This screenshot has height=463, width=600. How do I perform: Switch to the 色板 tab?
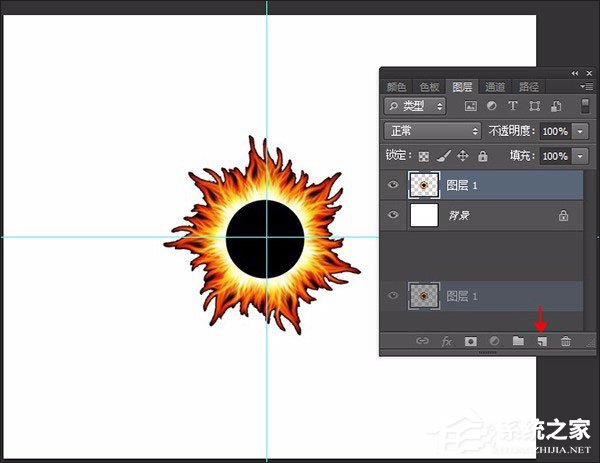coord(429,87)
